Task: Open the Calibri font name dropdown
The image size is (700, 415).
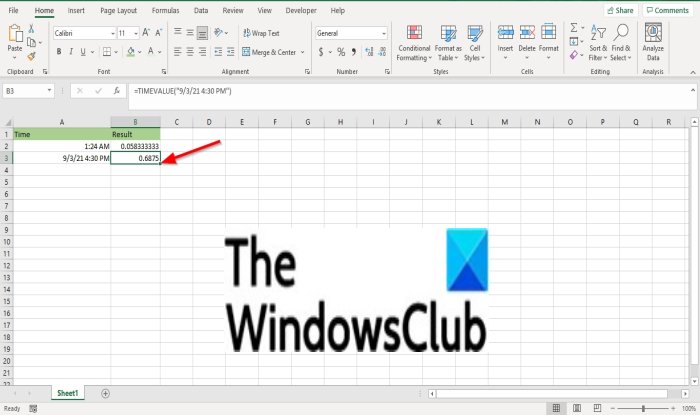Action: [x=112, y=33]
